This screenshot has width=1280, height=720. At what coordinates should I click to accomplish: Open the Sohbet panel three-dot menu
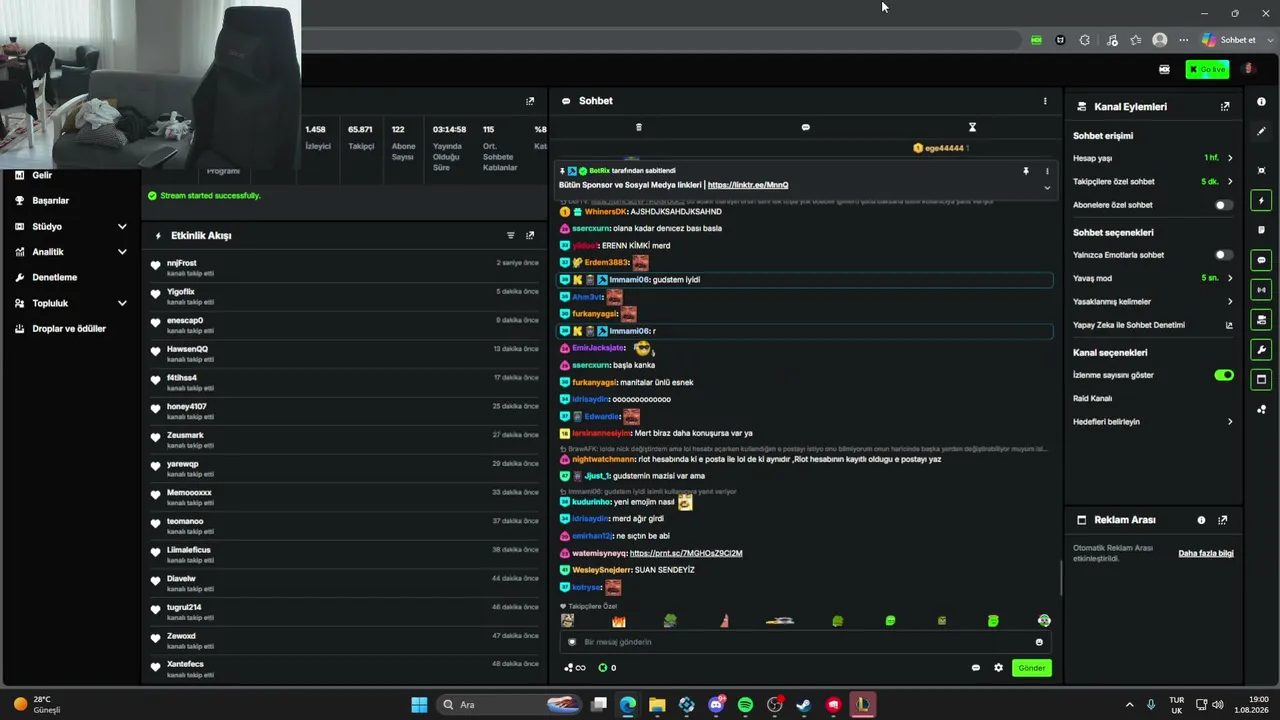point(1045,101)
